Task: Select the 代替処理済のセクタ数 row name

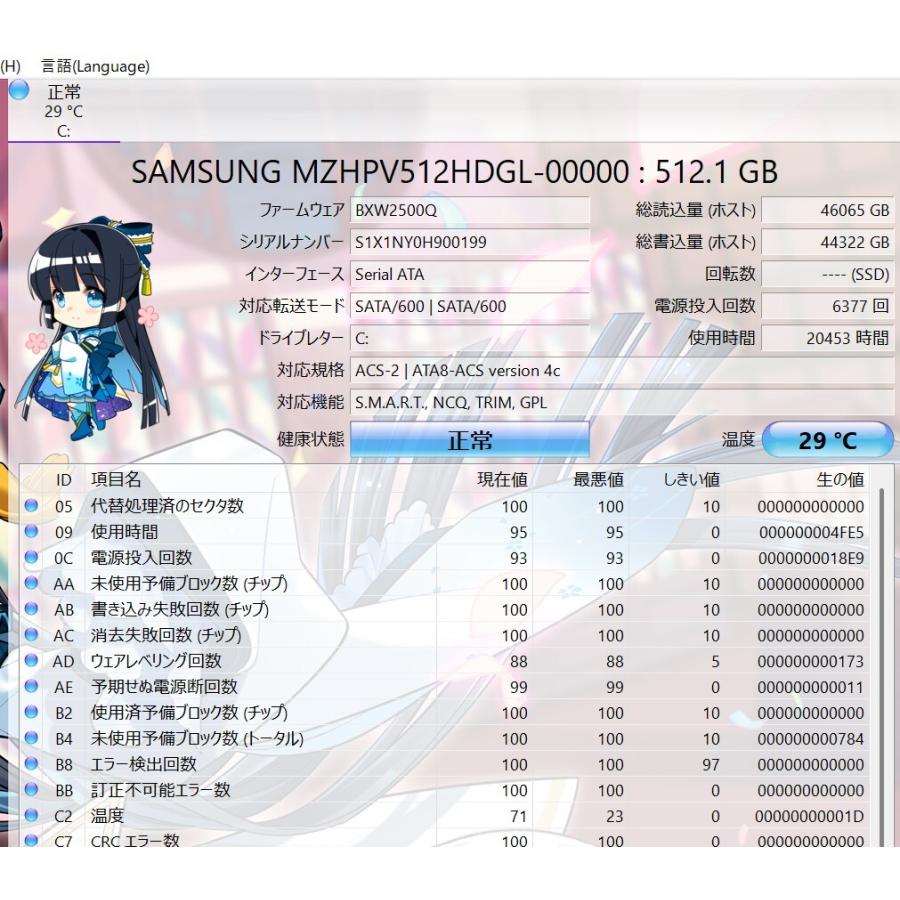Action: (167, 506)
